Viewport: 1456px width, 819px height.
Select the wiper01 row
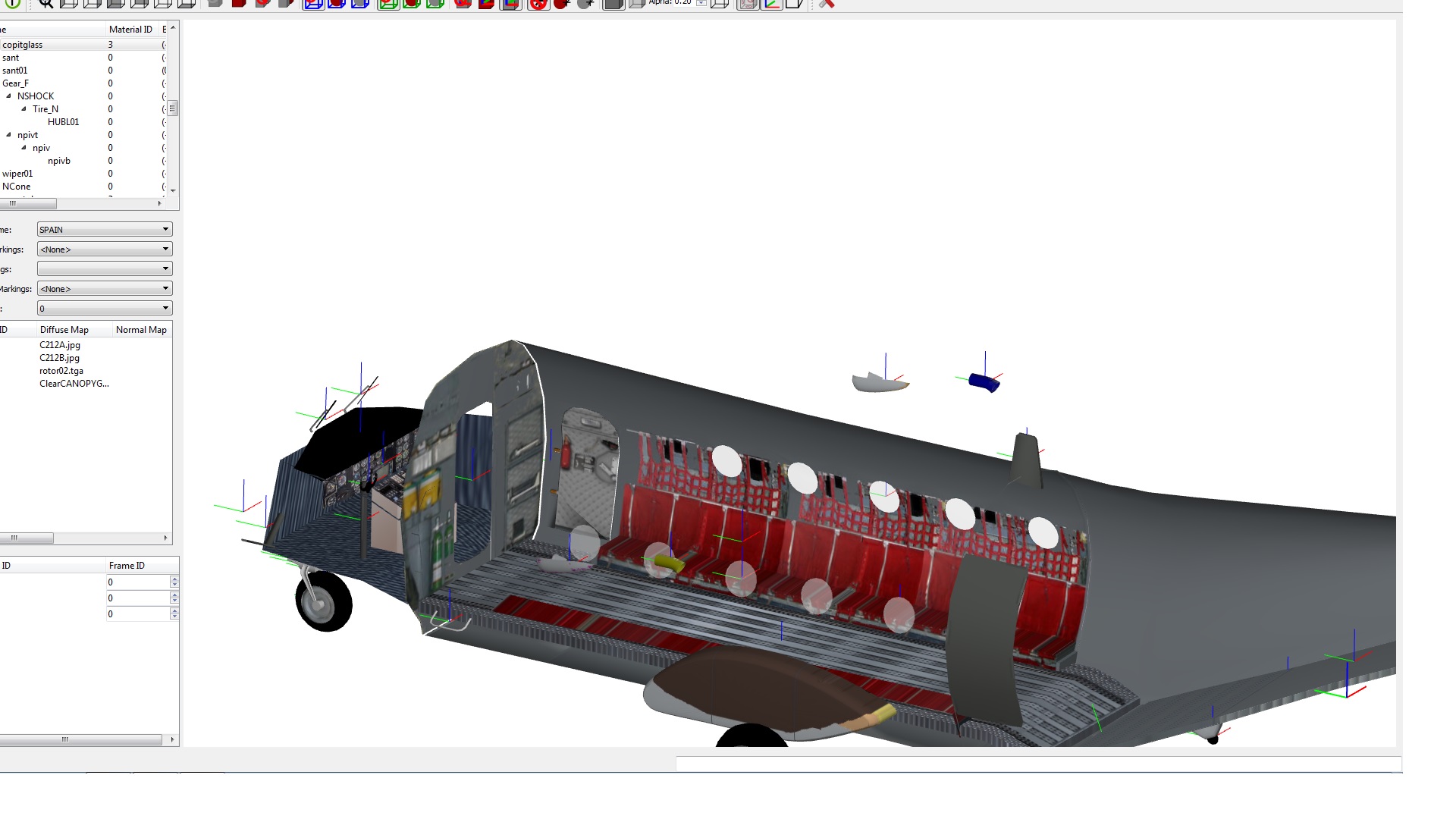83,174
